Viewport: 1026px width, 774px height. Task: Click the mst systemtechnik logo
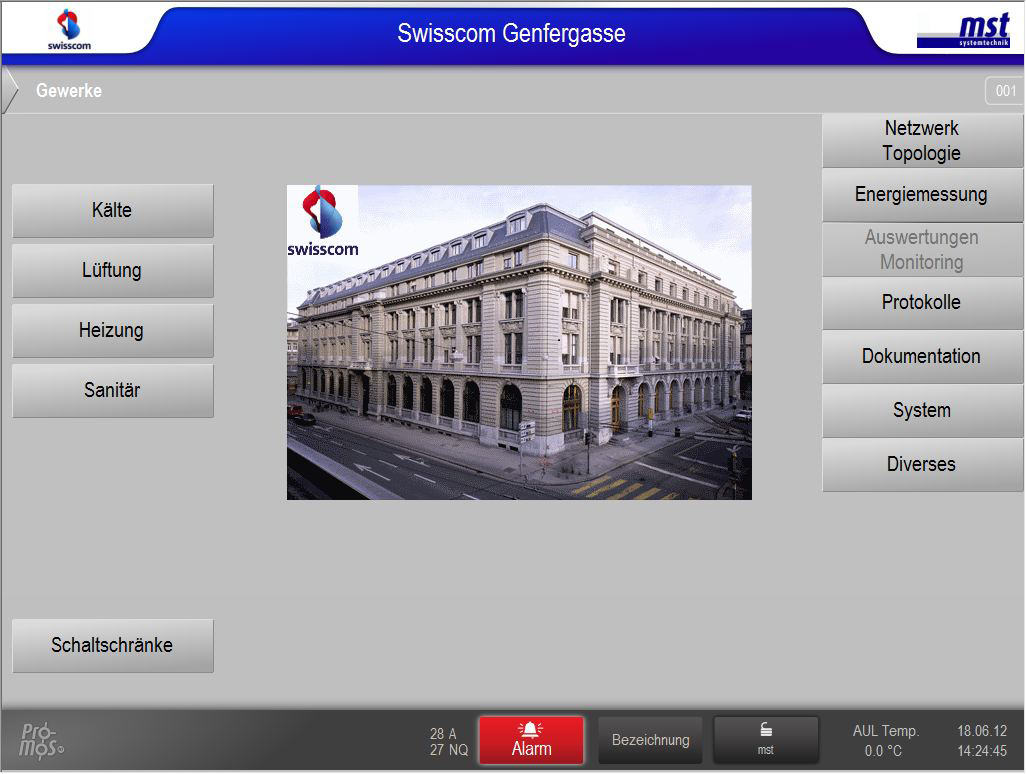tap(964, 31)
